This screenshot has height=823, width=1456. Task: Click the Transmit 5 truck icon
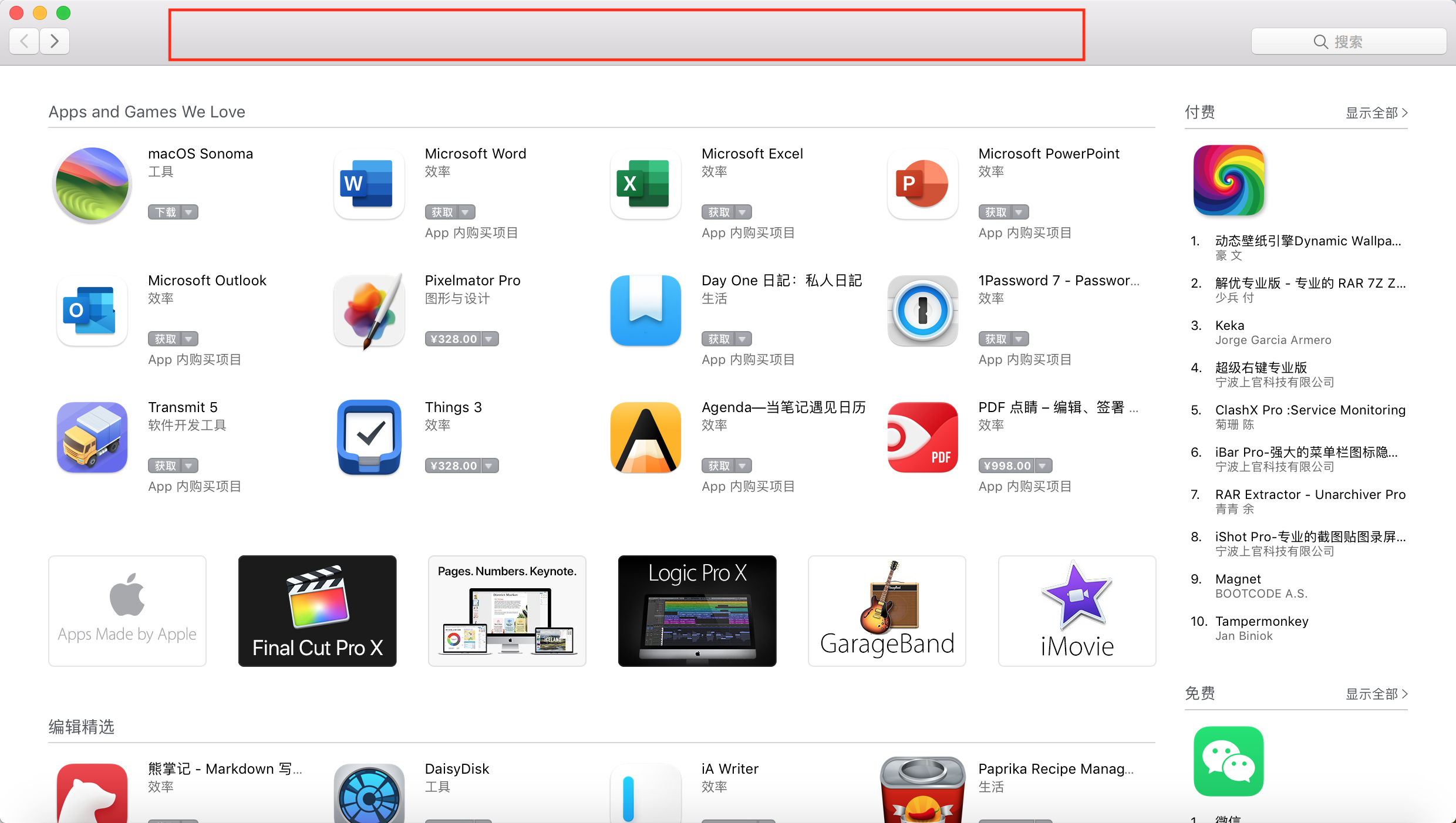(92, 437)
